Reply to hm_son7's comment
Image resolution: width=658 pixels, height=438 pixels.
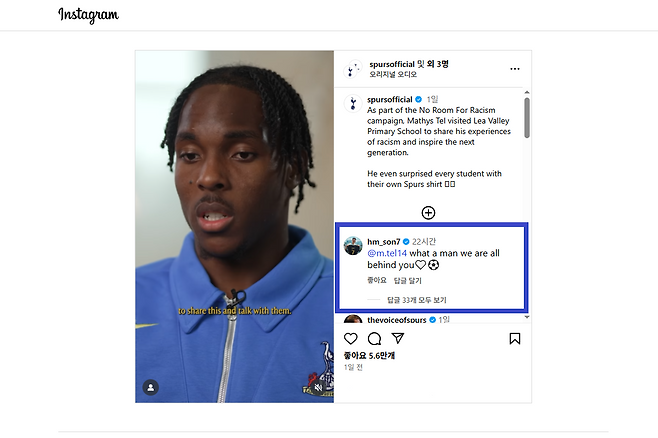click(407, 280)
